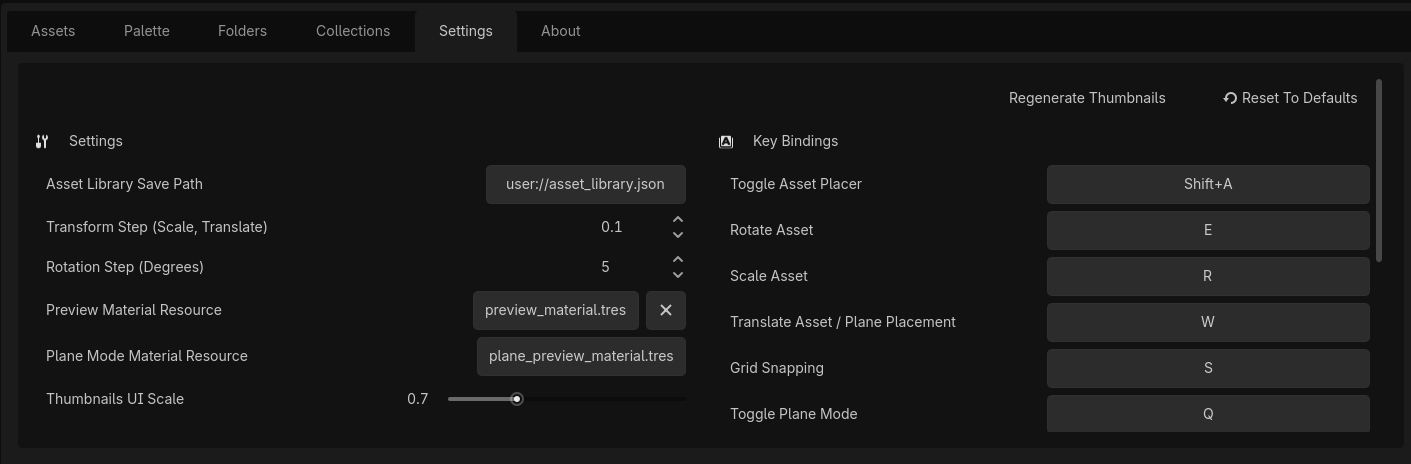Screen dimensions: 1411x464
Task: Open the Assets tab
Action: pos(53,31)
